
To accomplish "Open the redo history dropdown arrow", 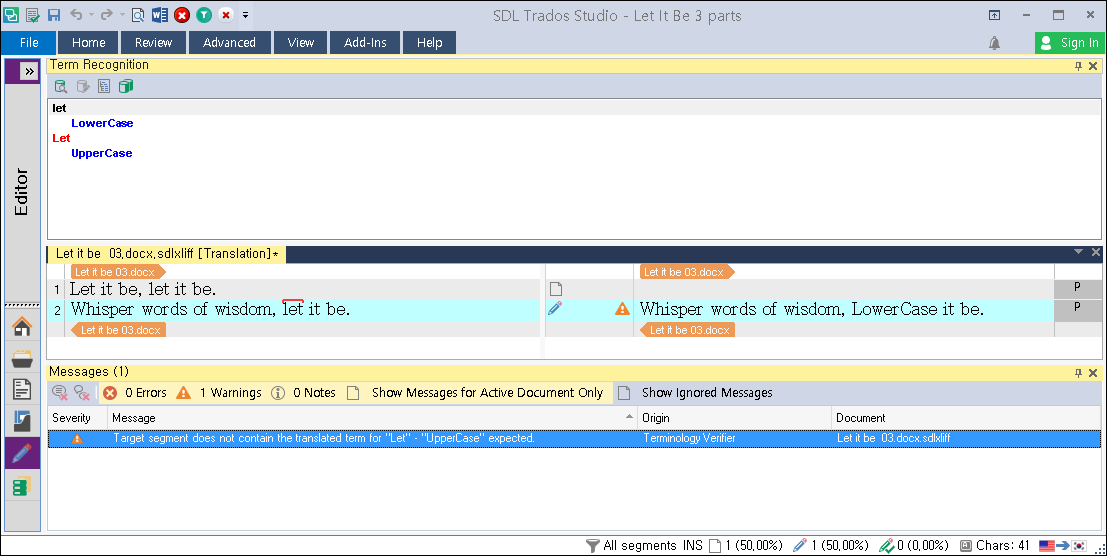I will 121,14.
